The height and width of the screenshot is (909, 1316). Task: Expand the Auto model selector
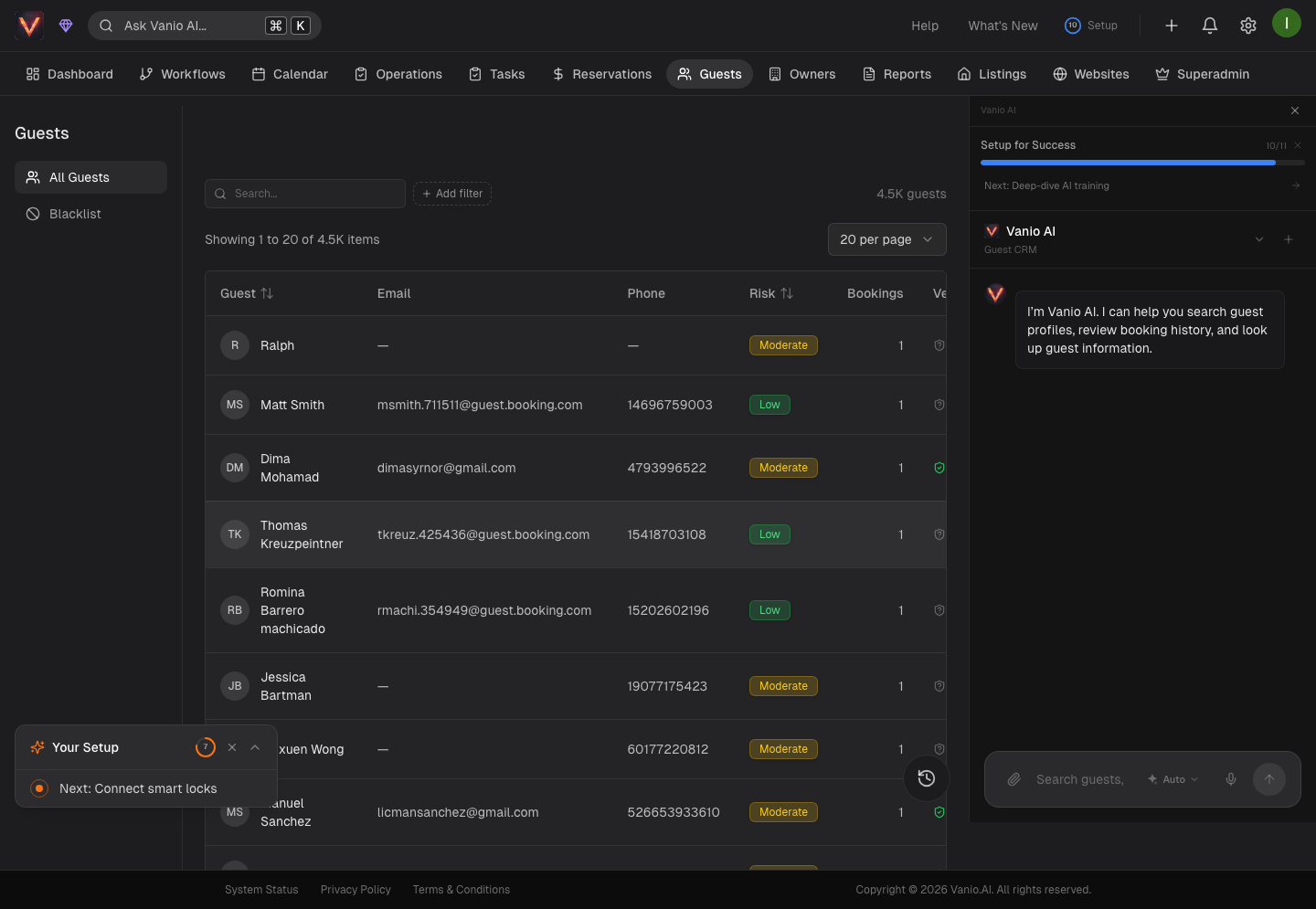coord(1173,779)
